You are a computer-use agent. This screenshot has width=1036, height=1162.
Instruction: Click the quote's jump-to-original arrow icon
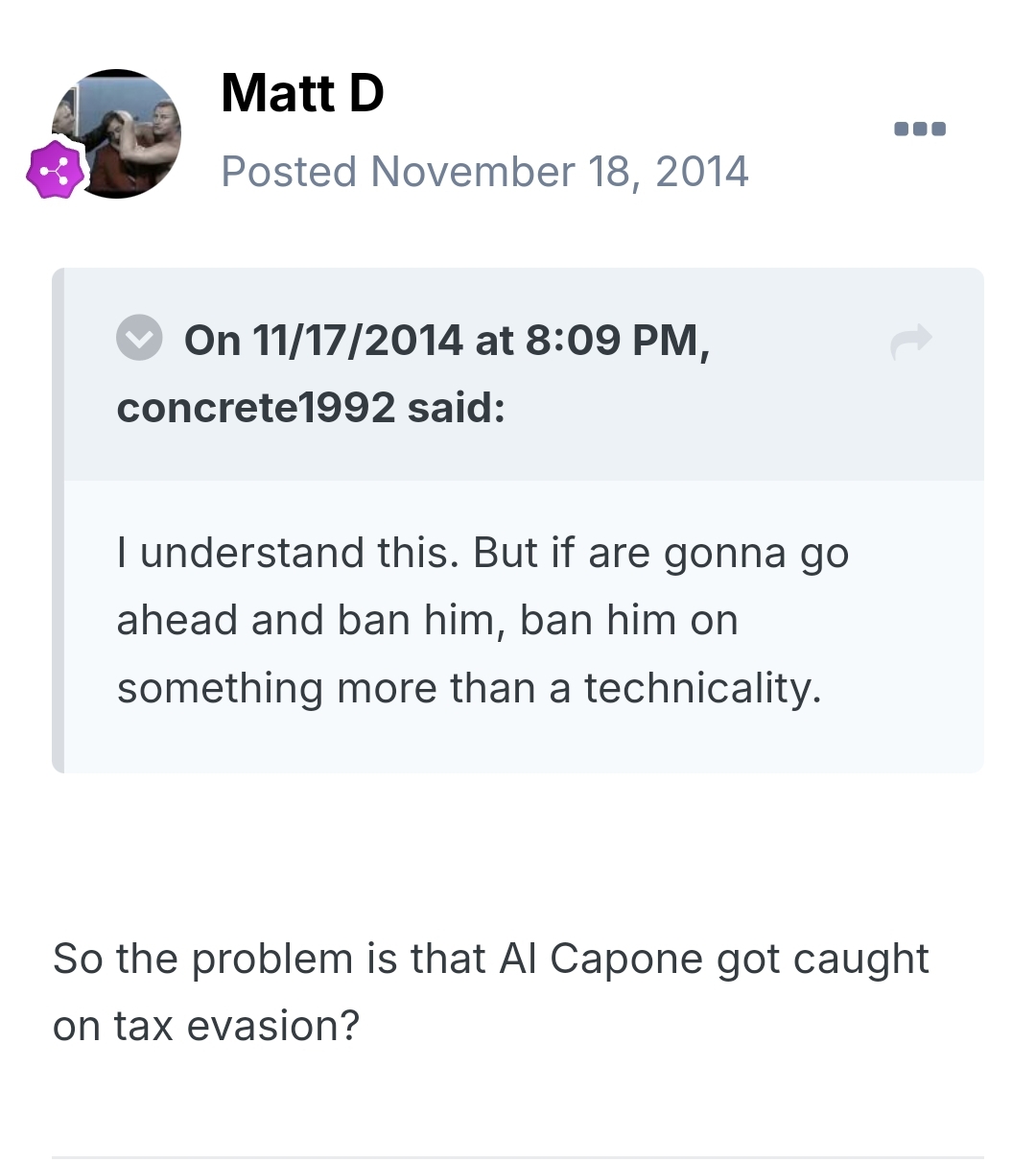tap(910, 342)
